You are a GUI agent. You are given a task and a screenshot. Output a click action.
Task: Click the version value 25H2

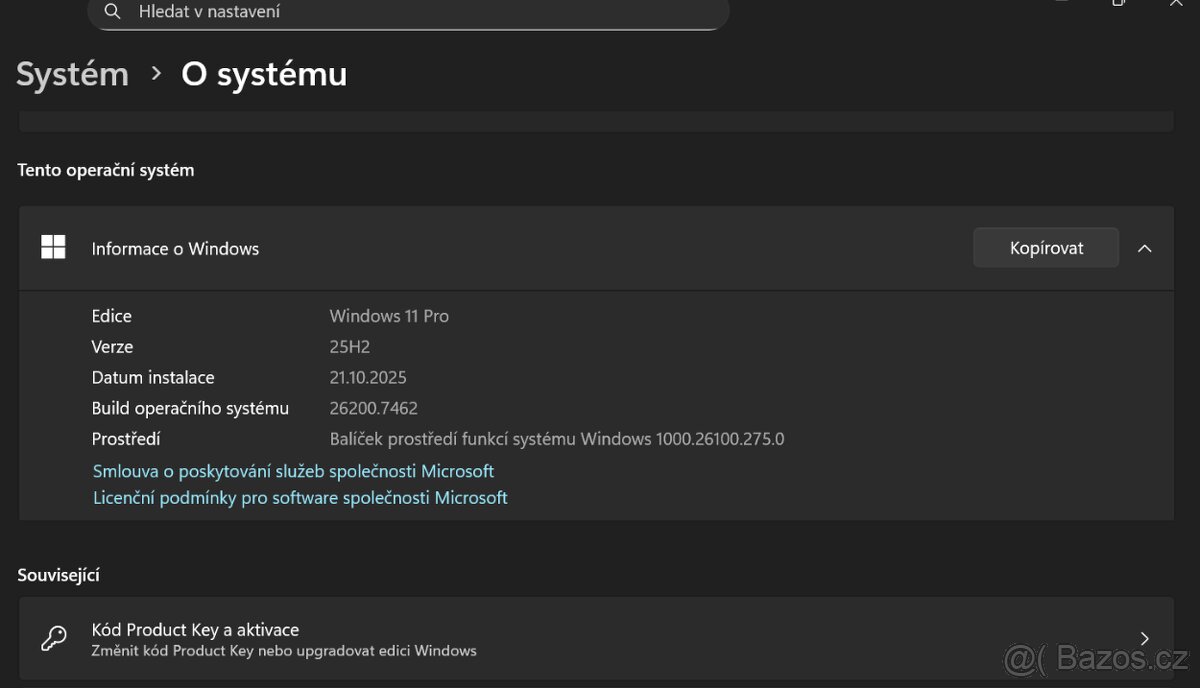click(x=351, y=347)
